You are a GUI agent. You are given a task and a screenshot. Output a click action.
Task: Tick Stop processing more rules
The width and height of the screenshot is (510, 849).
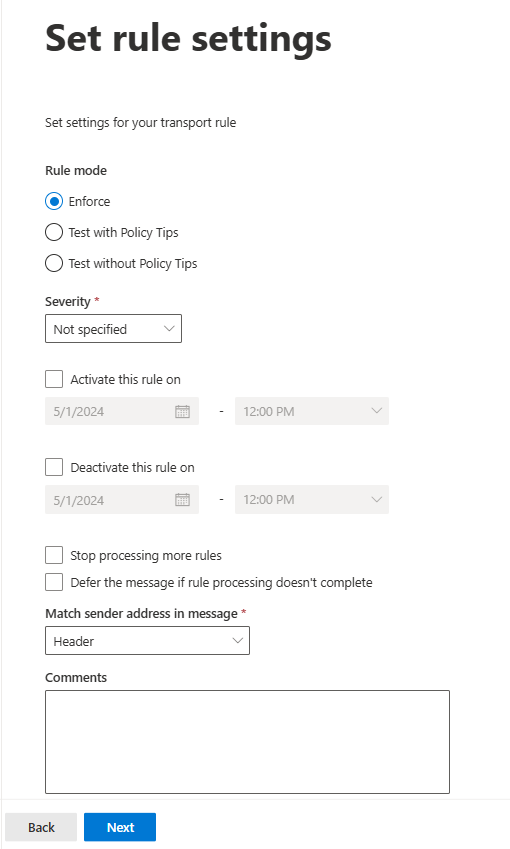pyautogui.click(x=54, y=555)
